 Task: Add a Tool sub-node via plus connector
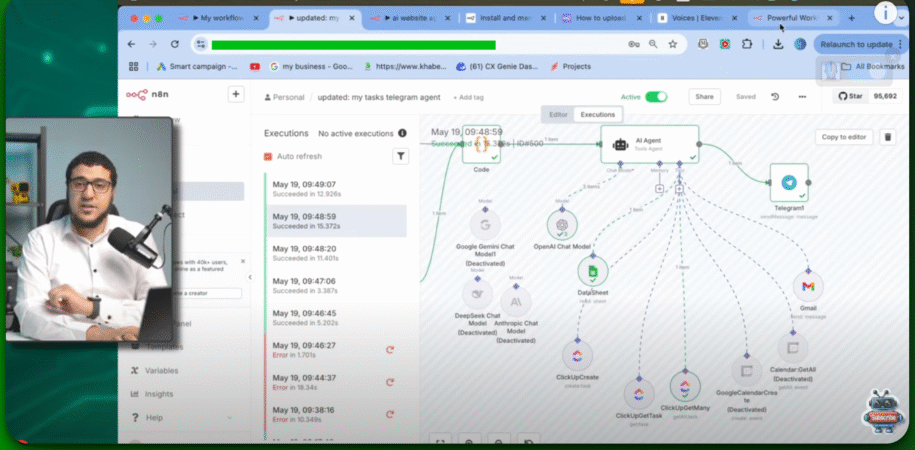pos(679,189)
